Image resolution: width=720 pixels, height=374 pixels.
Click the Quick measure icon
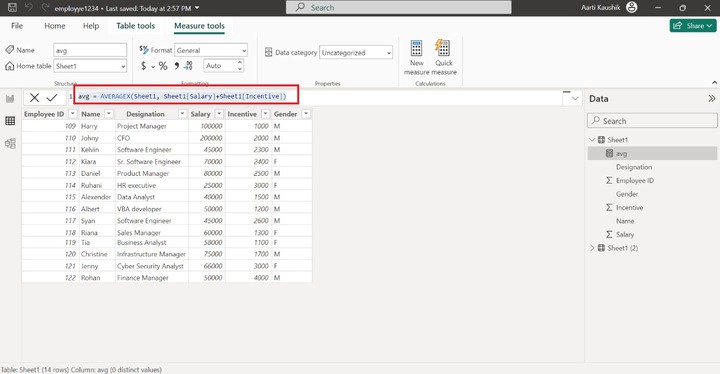click(443, 48)
